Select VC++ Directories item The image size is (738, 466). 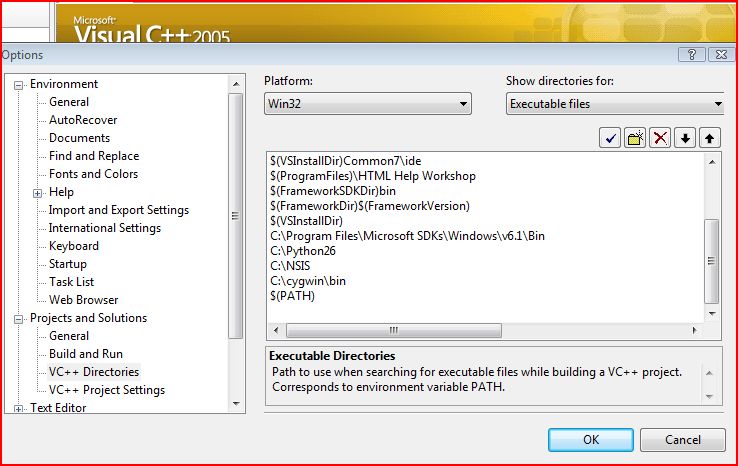click(94, 371)
